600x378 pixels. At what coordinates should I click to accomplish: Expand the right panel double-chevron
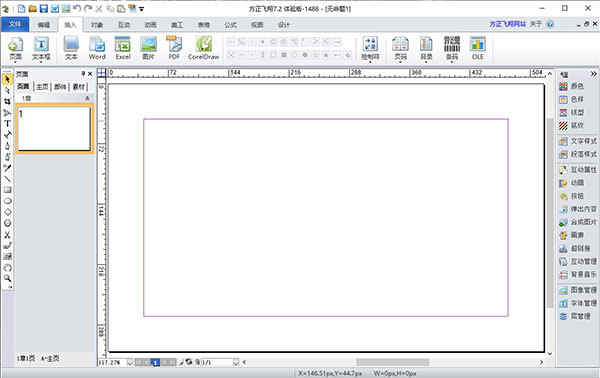click(x=593, y=74)
